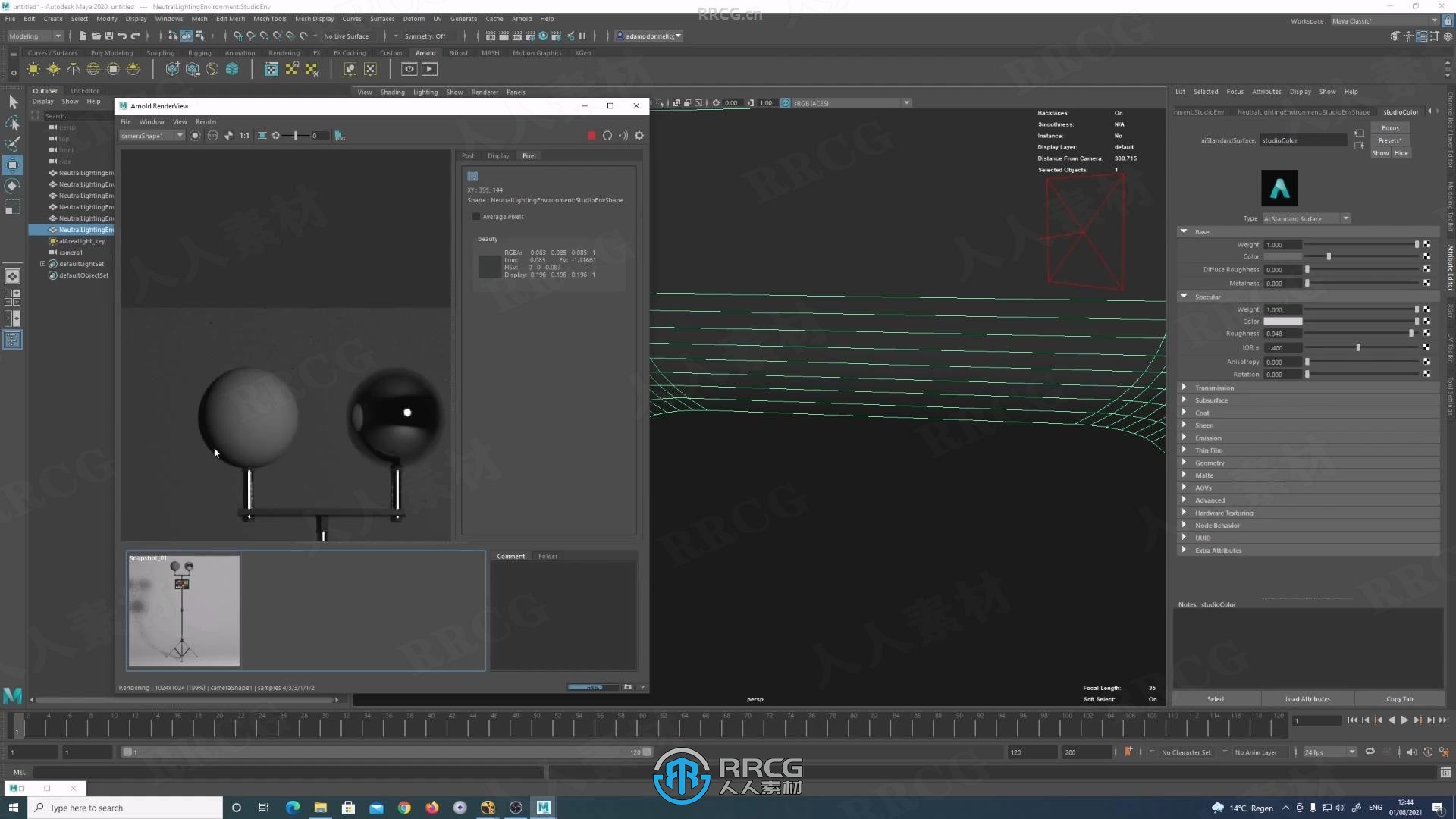1456x819 pixels.
Task: Click the Specular Color white swatch
Action: tap(1282, 322)
